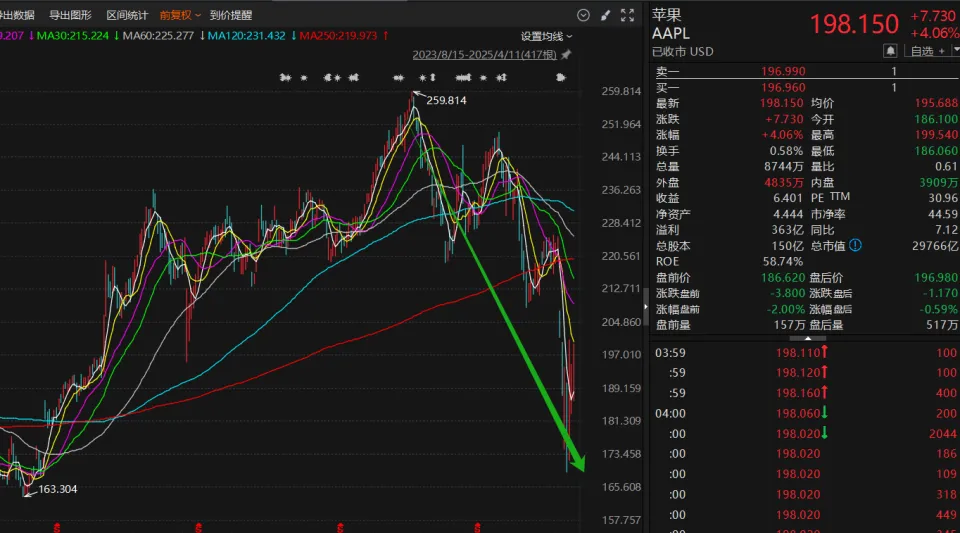Collapse the quote panel with the divider handle
Image resolution: width=960 pixels, height=533 pixels.
[x=645, y=306]
